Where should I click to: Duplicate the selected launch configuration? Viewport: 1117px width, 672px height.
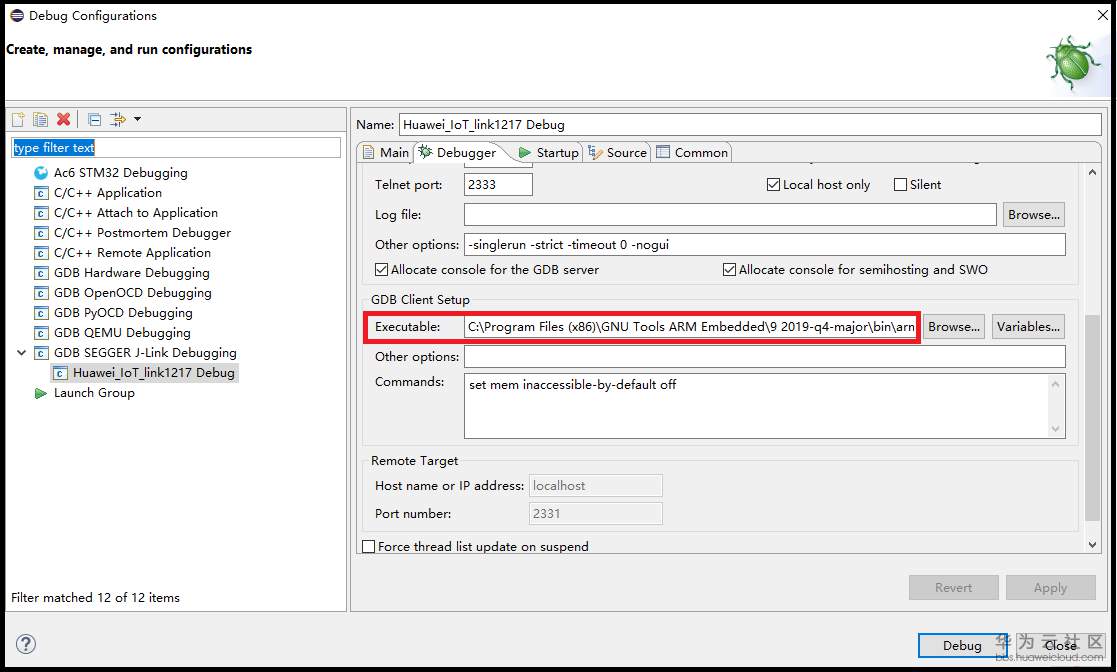[41, 119]
